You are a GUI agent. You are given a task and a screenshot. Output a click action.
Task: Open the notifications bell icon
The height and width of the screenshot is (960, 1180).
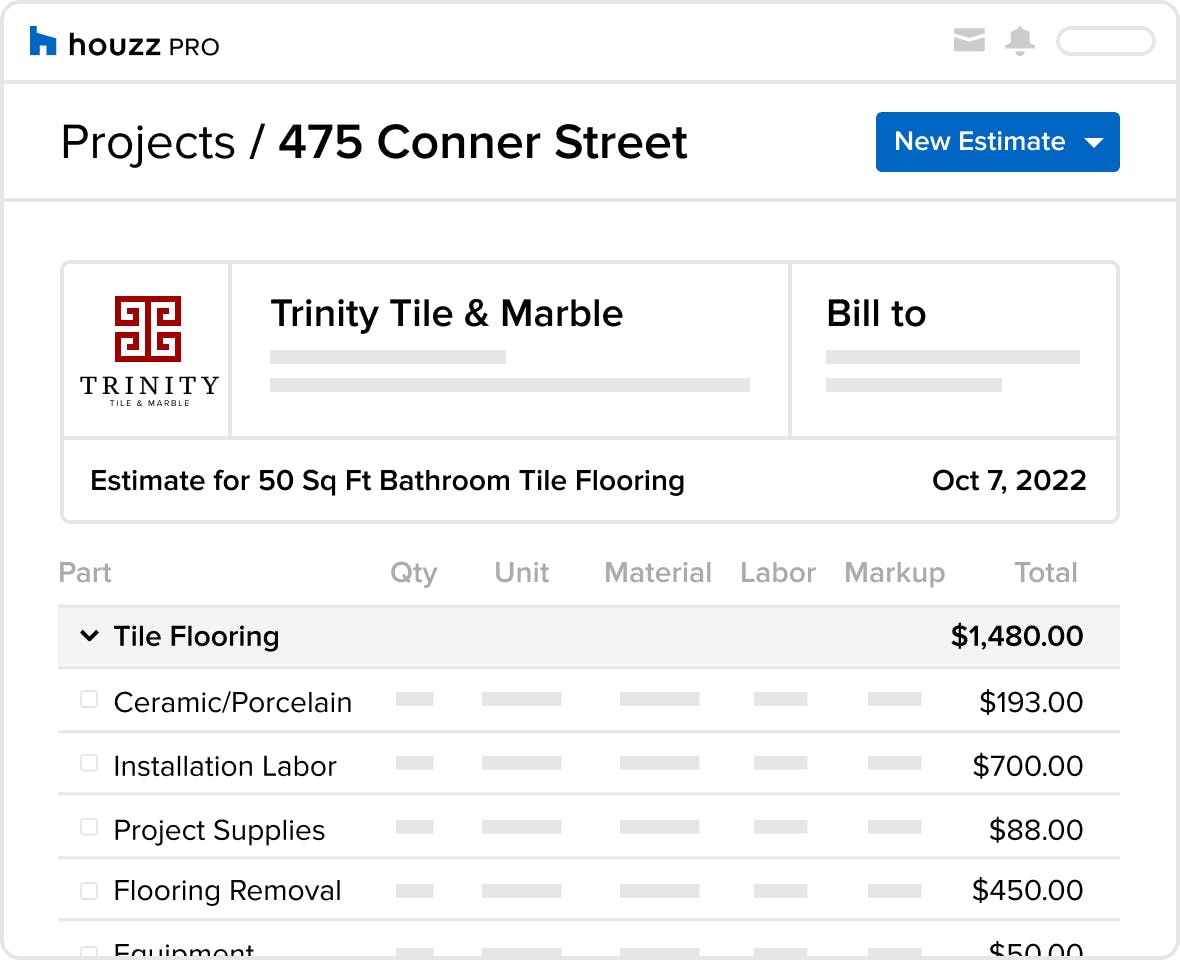(1020, 41)
